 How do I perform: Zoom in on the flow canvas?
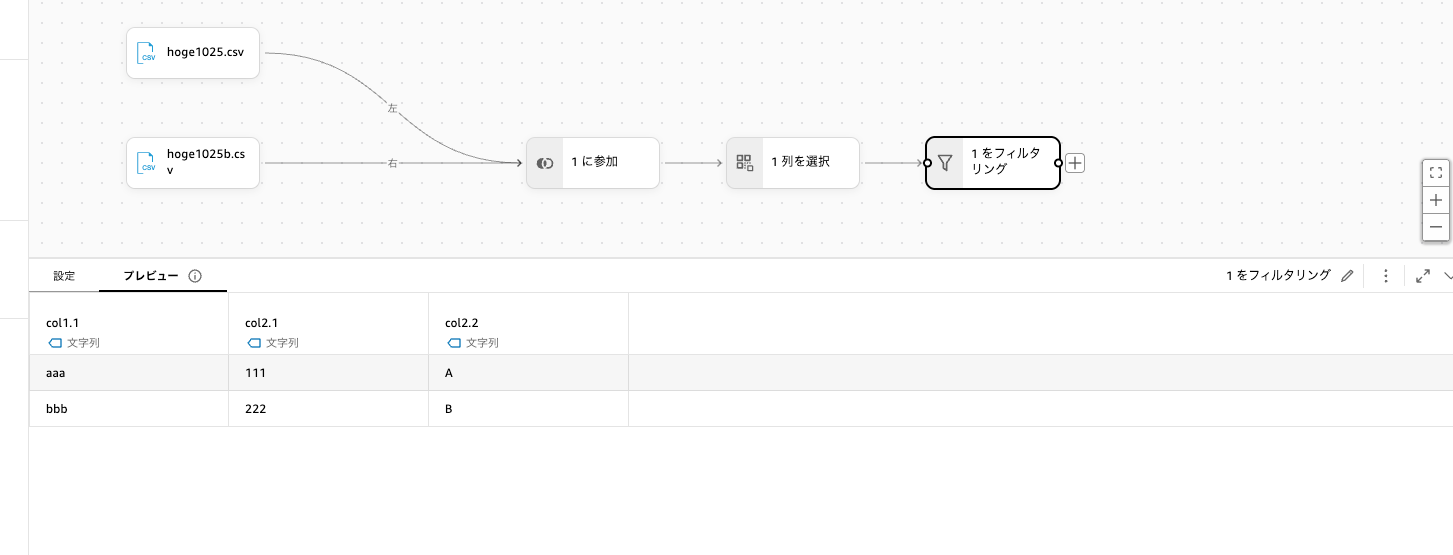pyautogui.click(x=1436, y=200)
